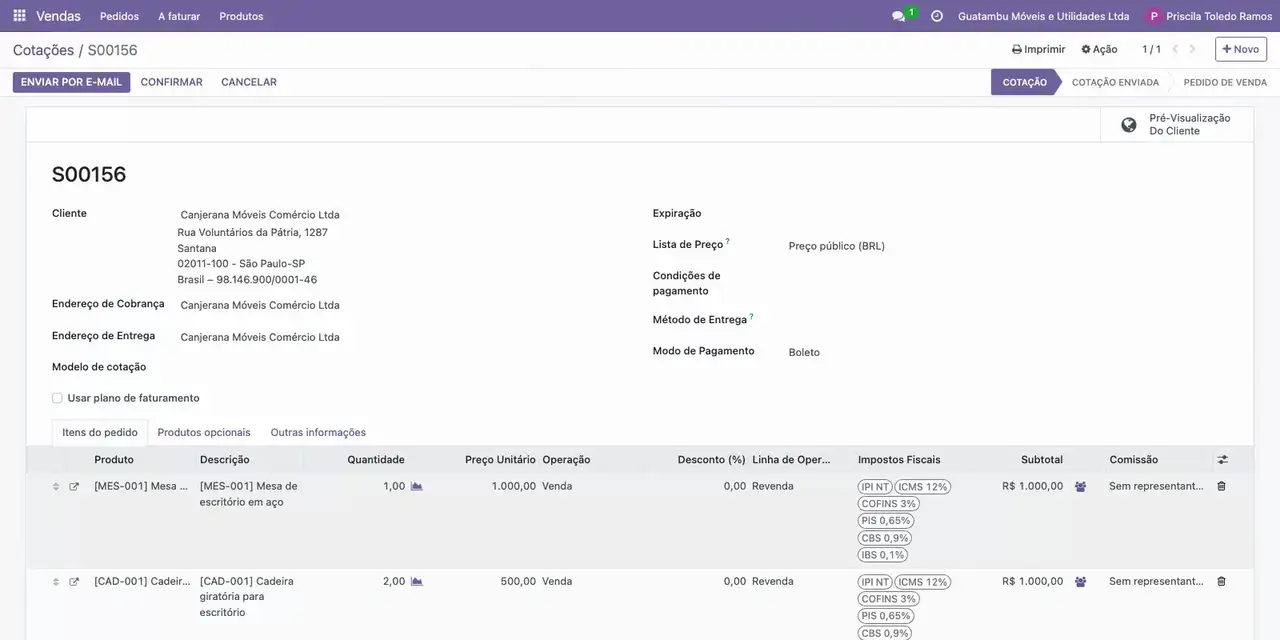Click the forecast chart icon for CAD-001 quantity
Screen dimensions: 1280x640
click(417, 581)
